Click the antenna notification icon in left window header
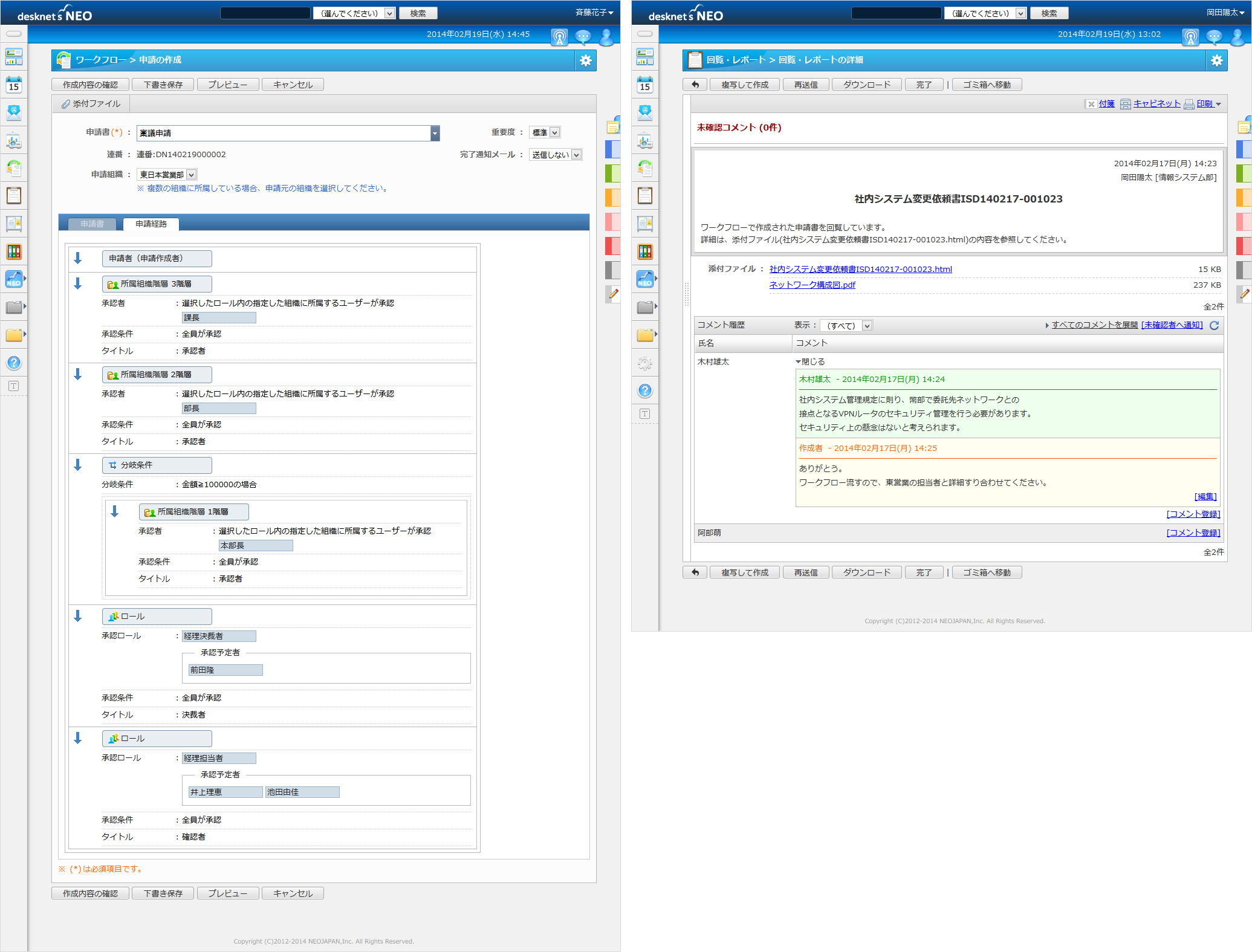Viewport: 1252px width, 952px height. click(x=560, y=37)
